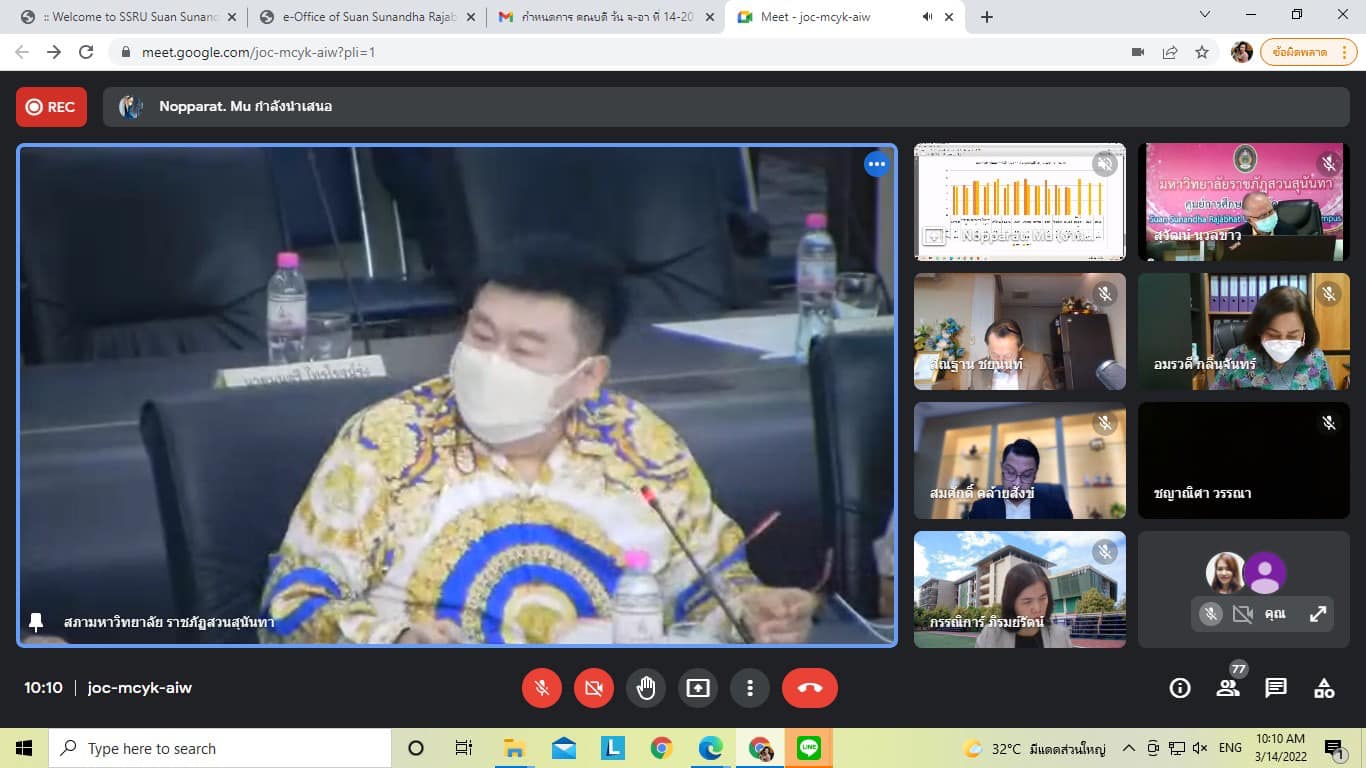Open blue options menu on main video

pos(877,164)
